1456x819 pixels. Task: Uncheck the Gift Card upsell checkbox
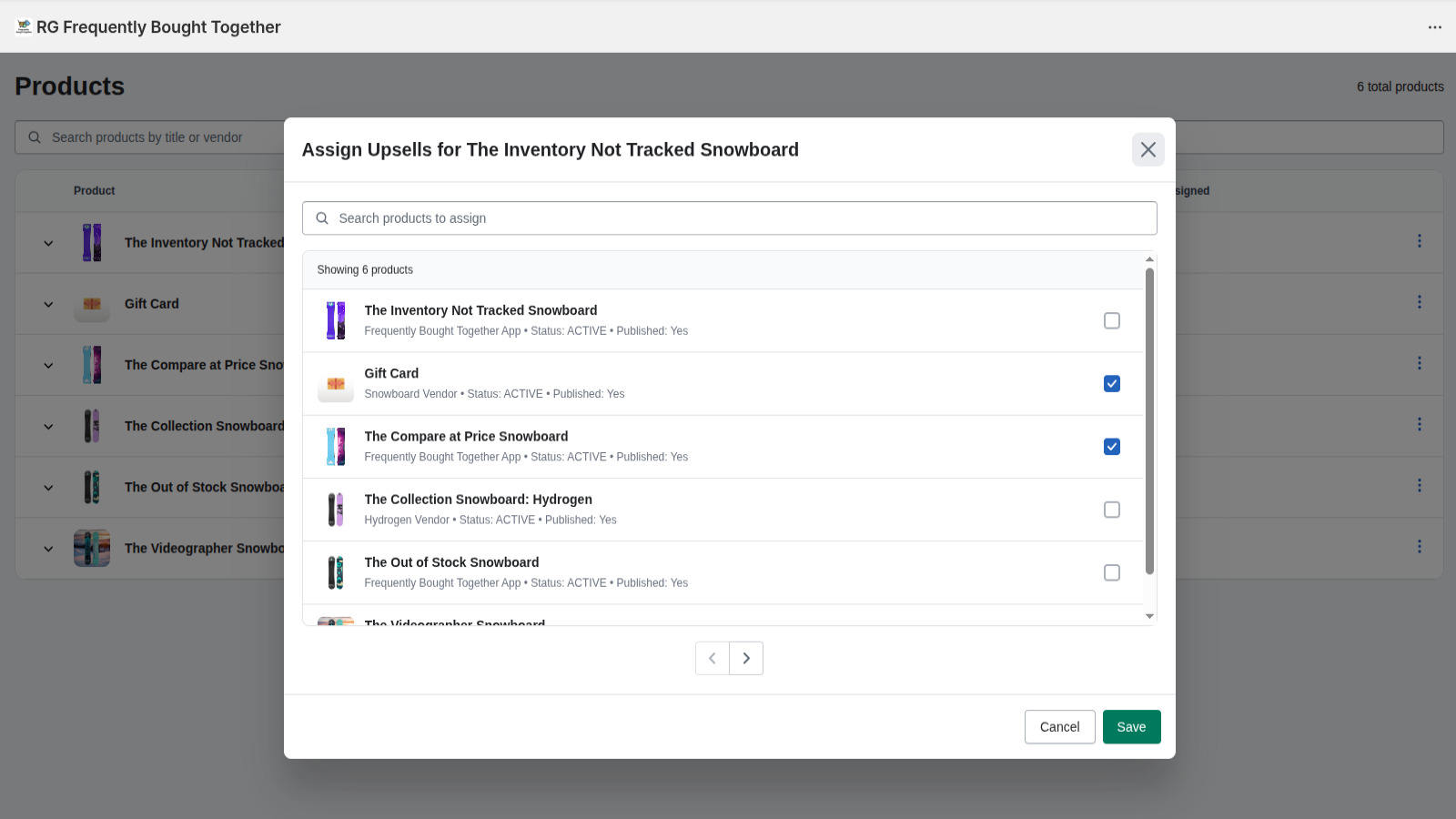[1111, 383]
